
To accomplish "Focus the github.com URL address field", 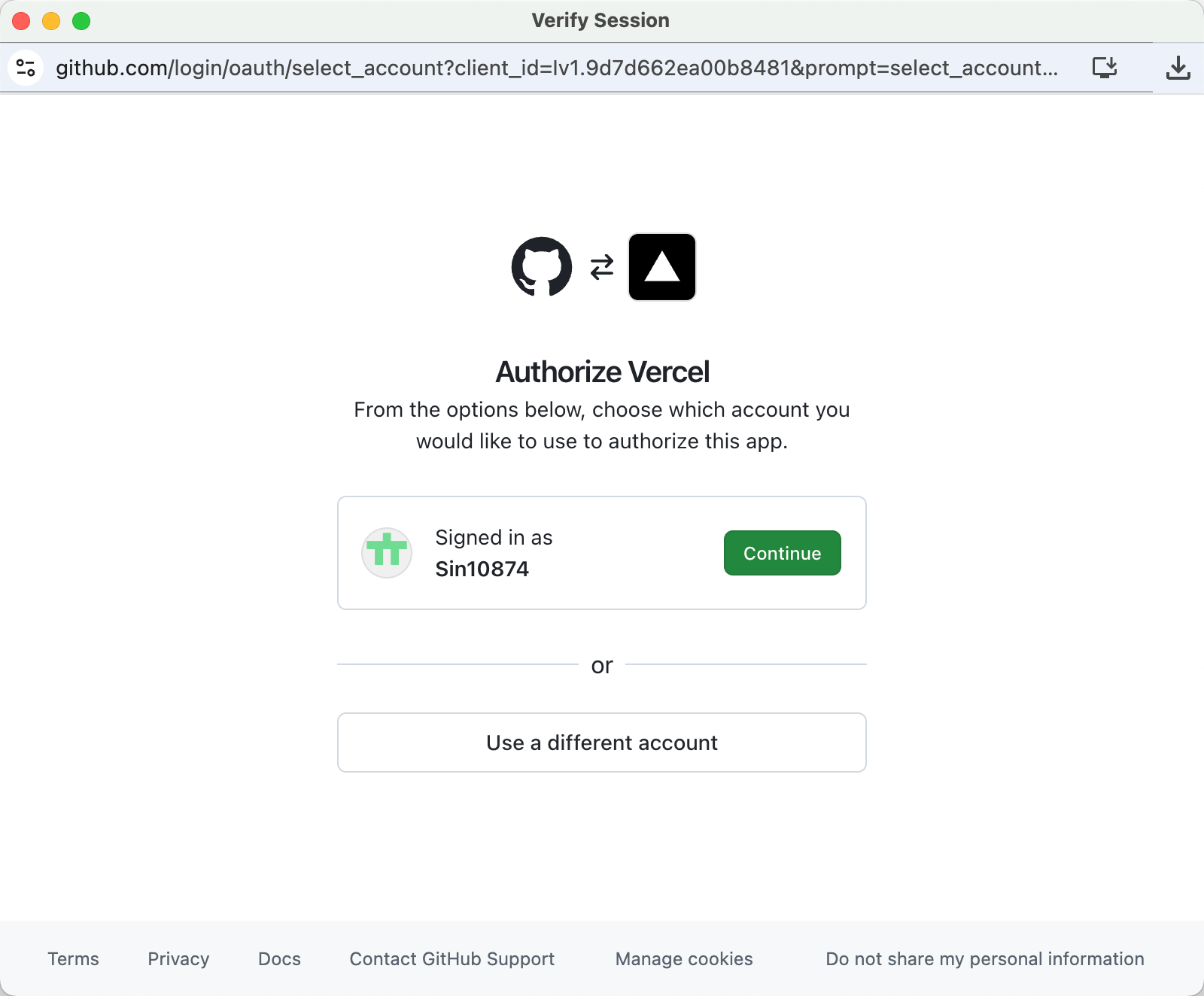I will click(557, 68).
